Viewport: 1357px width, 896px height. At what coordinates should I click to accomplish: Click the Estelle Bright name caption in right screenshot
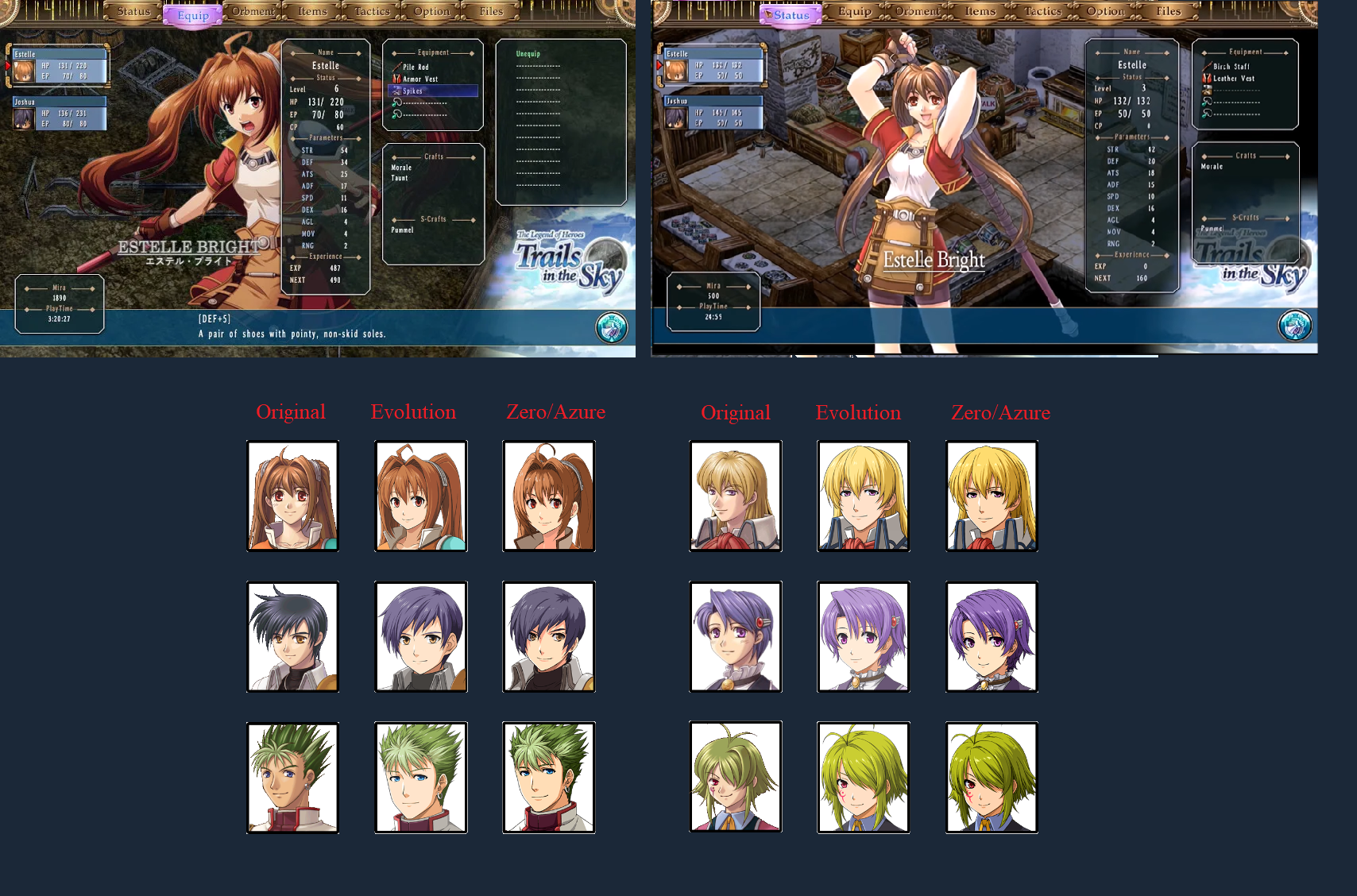pyautogui.click(x=934, y=260)
